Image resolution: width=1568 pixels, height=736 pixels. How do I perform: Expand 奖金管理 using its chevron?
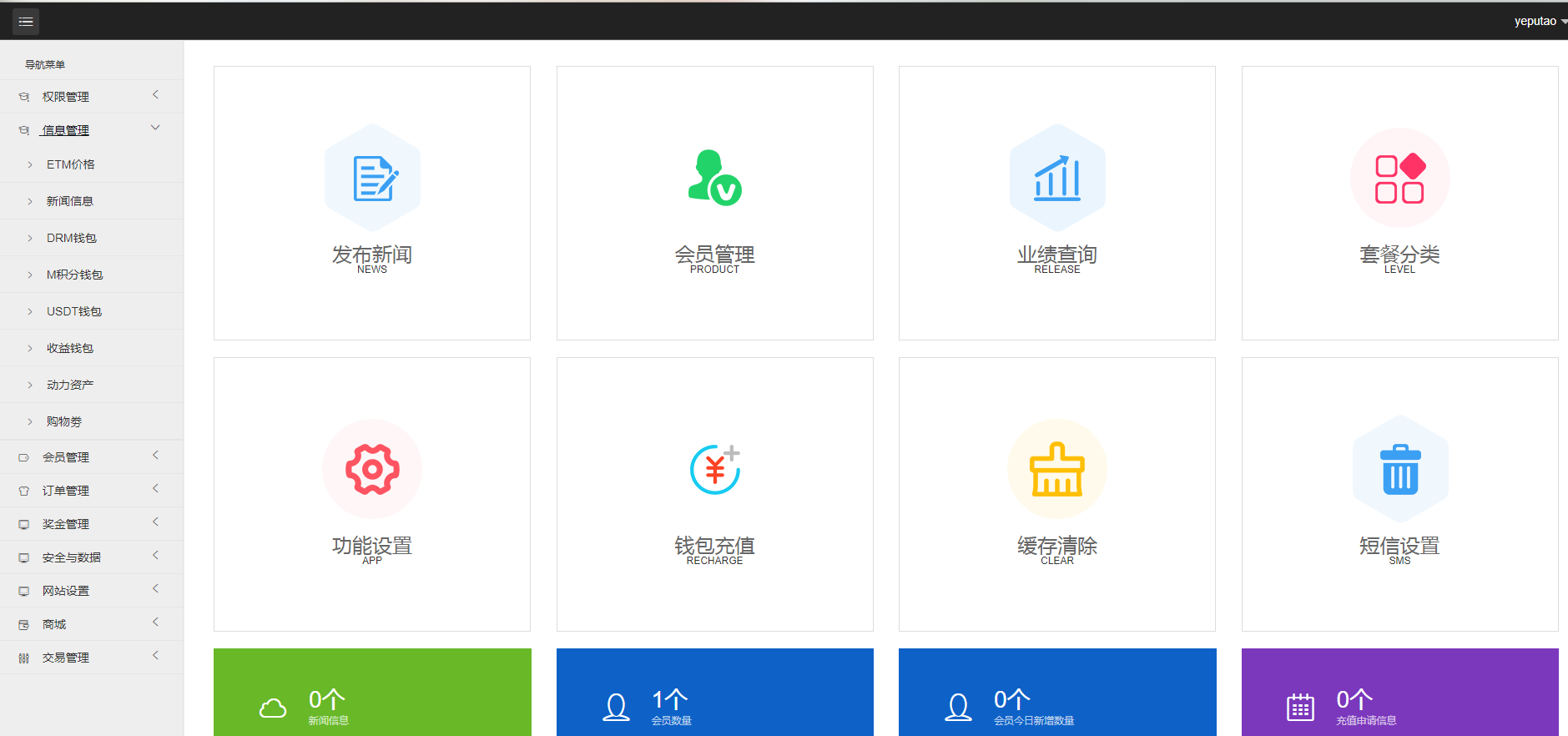pos(156,522)
